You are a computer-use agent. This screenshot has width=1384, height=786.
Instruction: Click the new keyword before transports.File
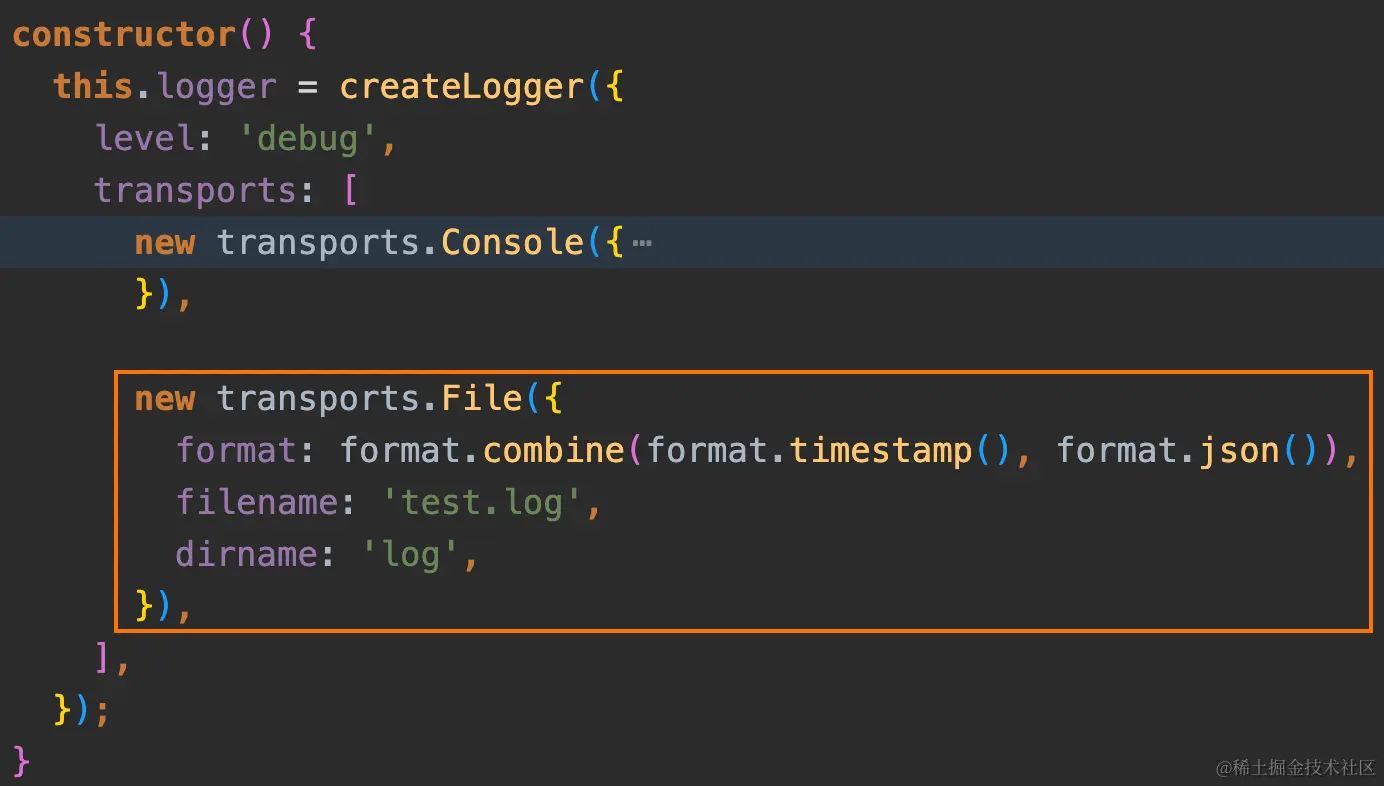click(x=165, y=398)
